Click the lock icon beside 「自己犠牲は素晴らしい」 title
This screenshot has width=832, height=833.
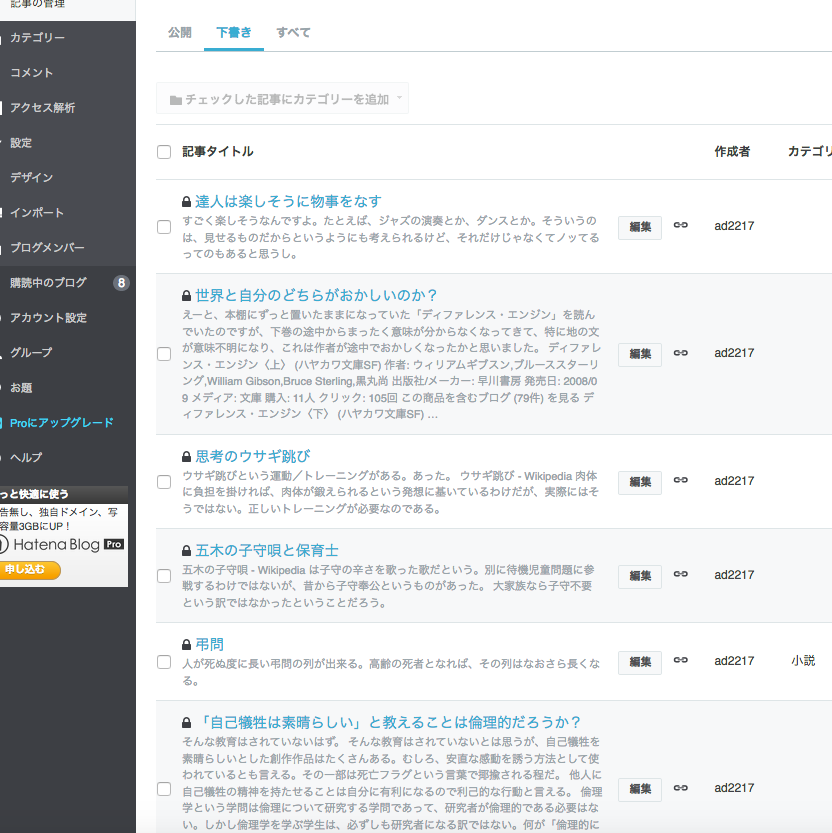tap(186, 723)
